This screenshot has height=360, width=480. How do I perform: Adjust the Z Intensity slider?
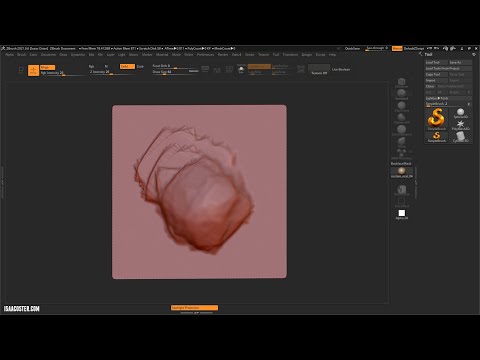112,72
